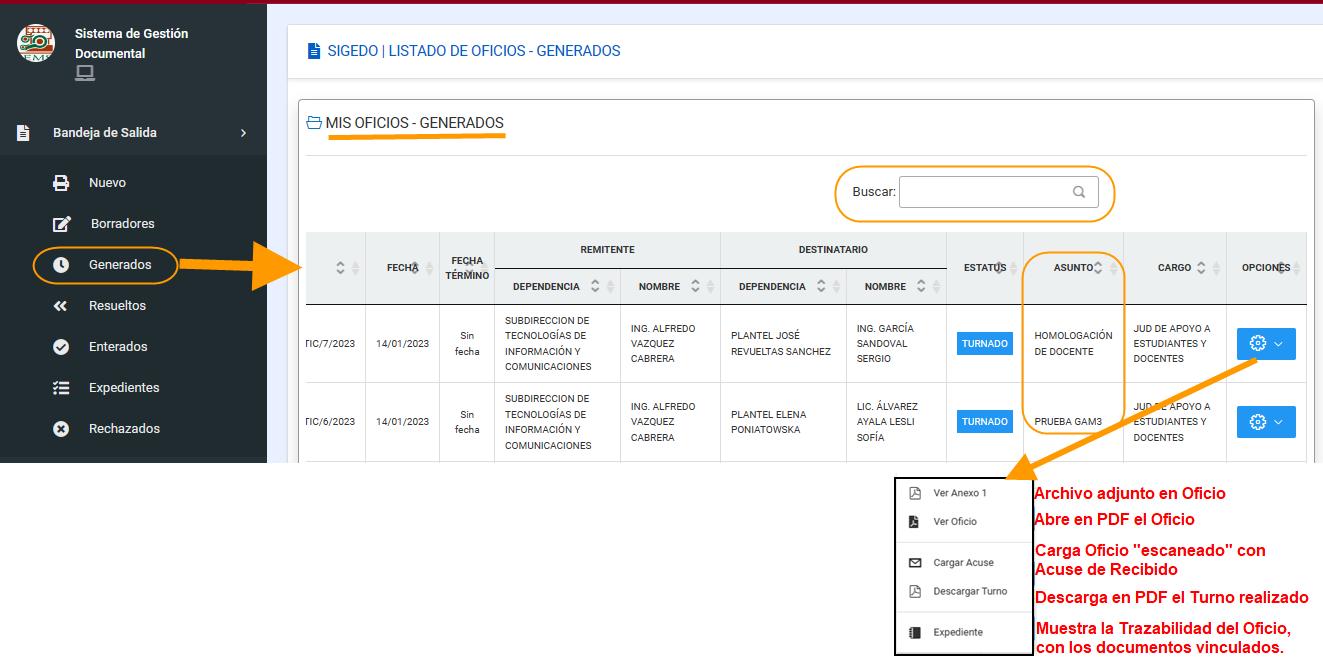Click the list icon next to Expedientes
The width and height of the screenshot is (1323, 667).
coord(61,388)
